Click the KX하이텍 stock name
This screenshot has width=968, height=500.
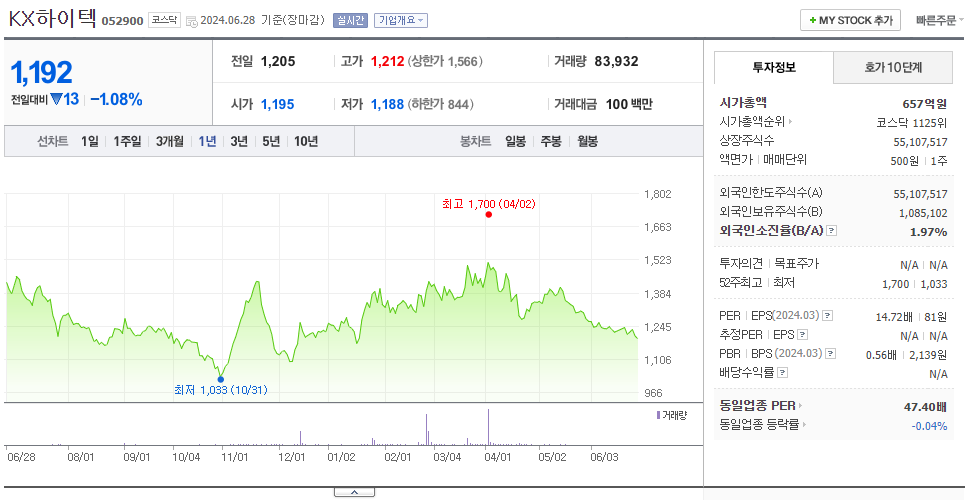[x=52, y=19]
